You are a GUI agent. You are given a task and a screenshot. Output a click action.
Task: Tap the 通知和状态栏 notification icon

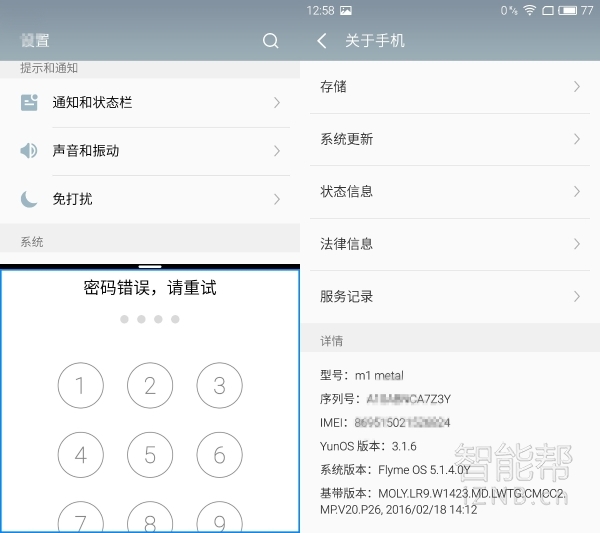29,102
